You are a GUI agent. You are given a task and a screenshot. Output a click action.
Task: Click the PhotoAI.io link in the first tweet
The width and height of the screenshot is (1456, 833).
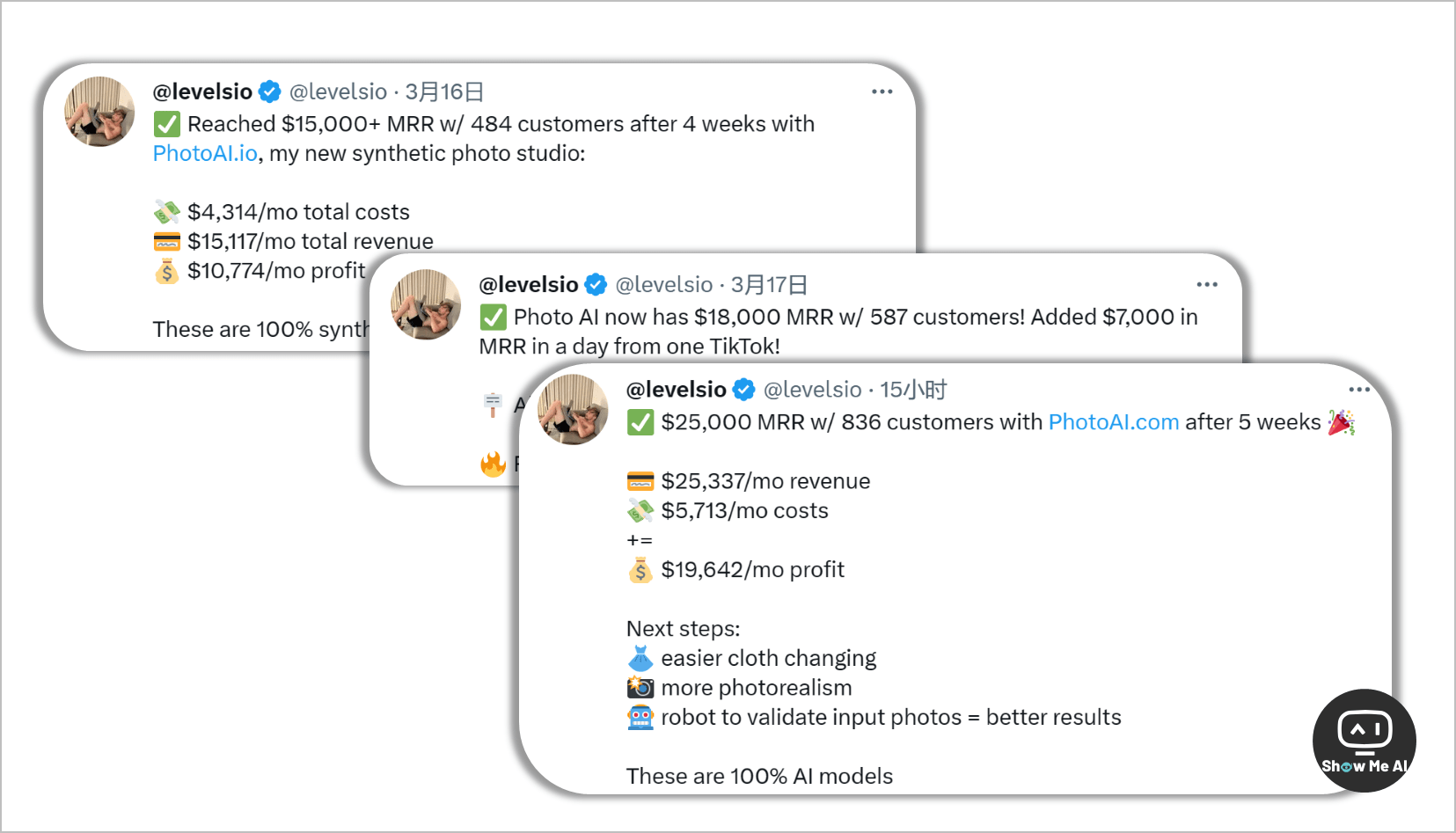(205, 153)
